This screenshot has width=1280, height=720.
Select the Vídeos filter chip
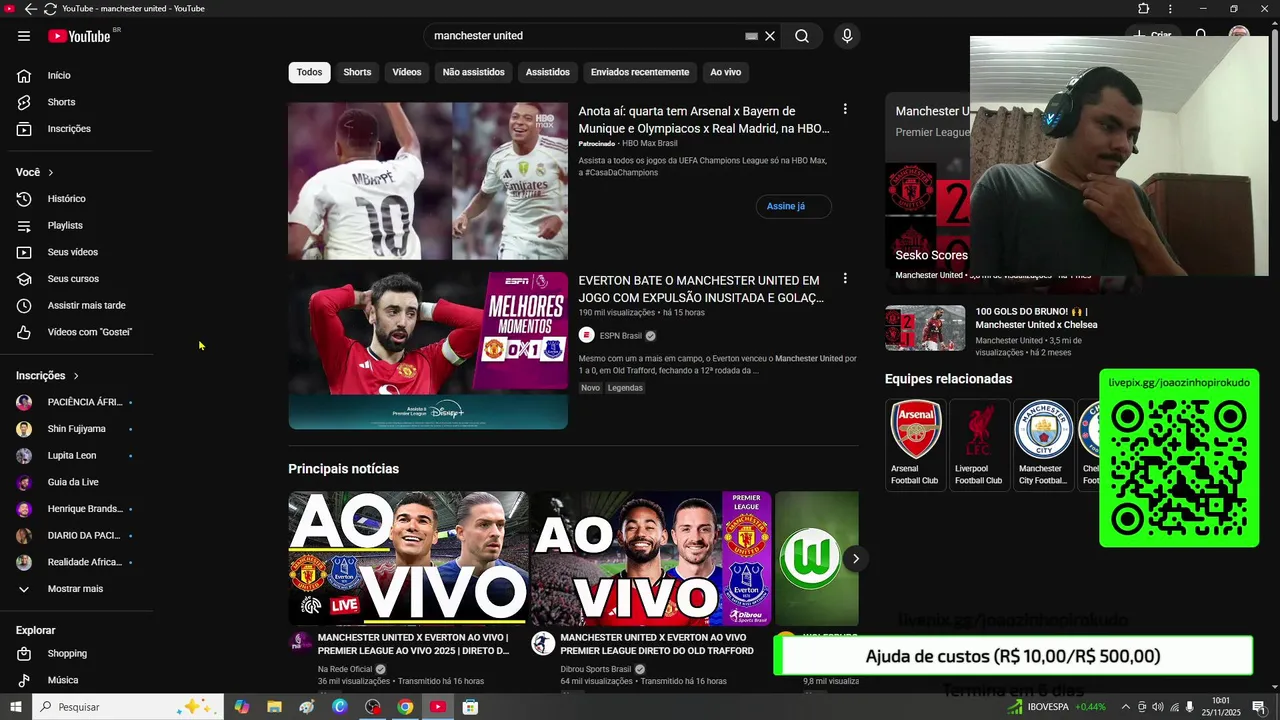[407, 72]
